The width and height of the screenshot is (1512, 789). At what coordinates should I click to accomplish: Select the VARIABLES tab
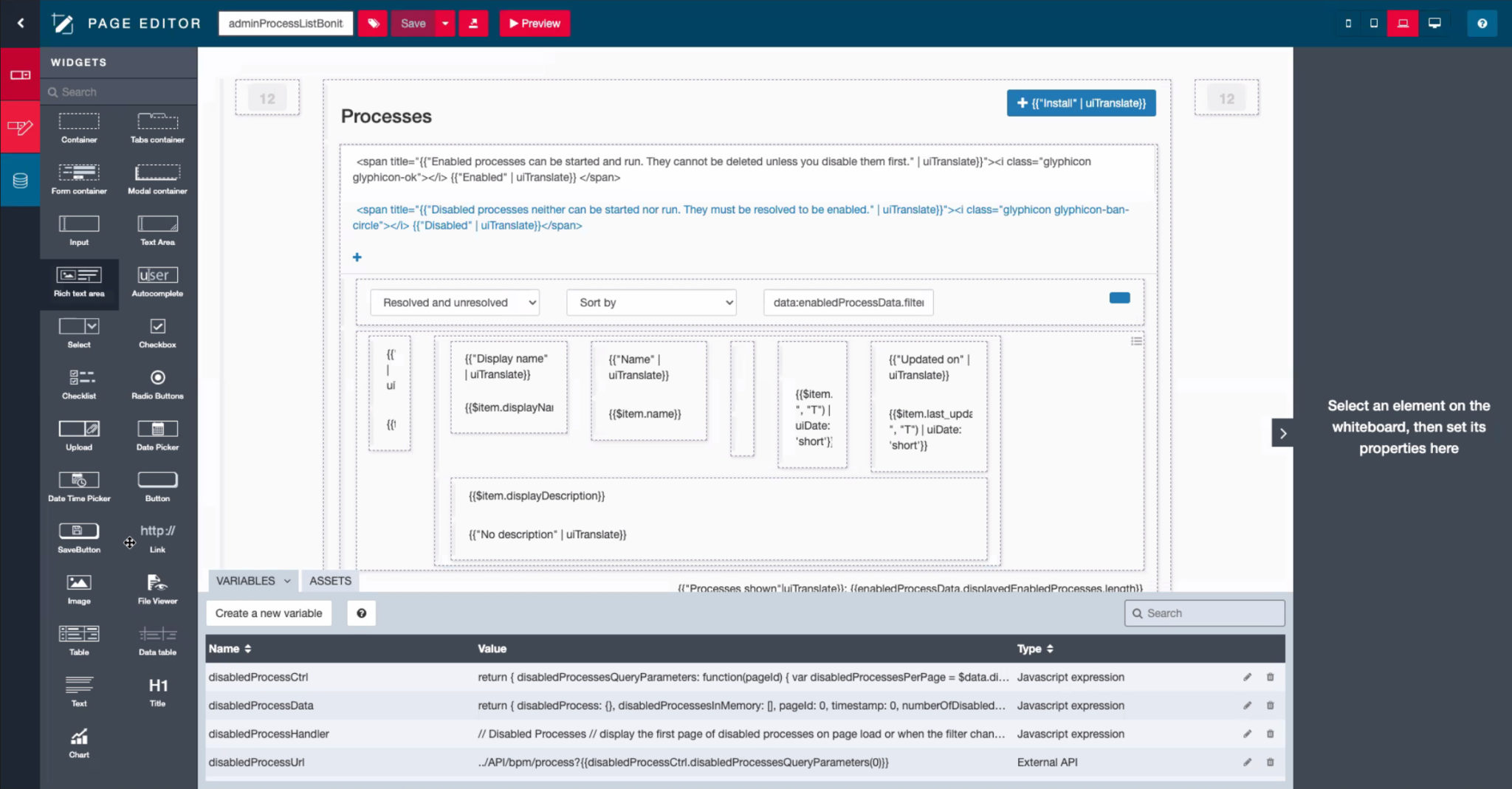tap(247, 581)
